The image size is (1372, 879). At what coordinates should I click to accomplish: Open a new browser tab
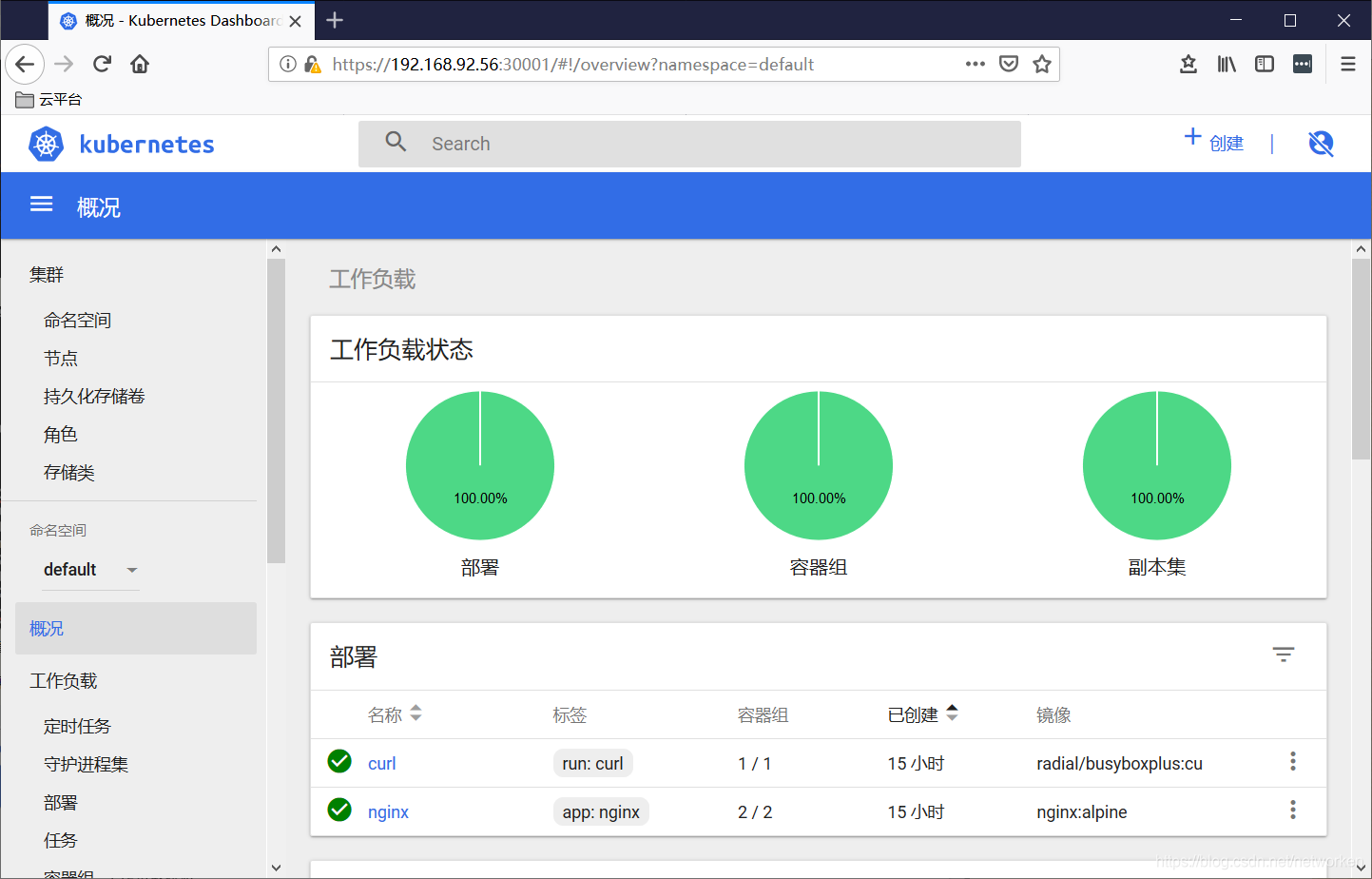click(x=335, y=20)
